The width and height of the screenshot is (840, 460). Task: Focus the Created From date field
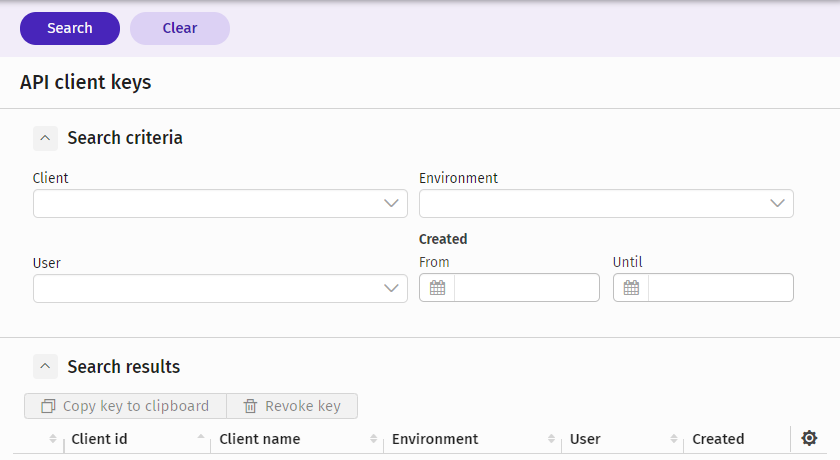point(527,288)
